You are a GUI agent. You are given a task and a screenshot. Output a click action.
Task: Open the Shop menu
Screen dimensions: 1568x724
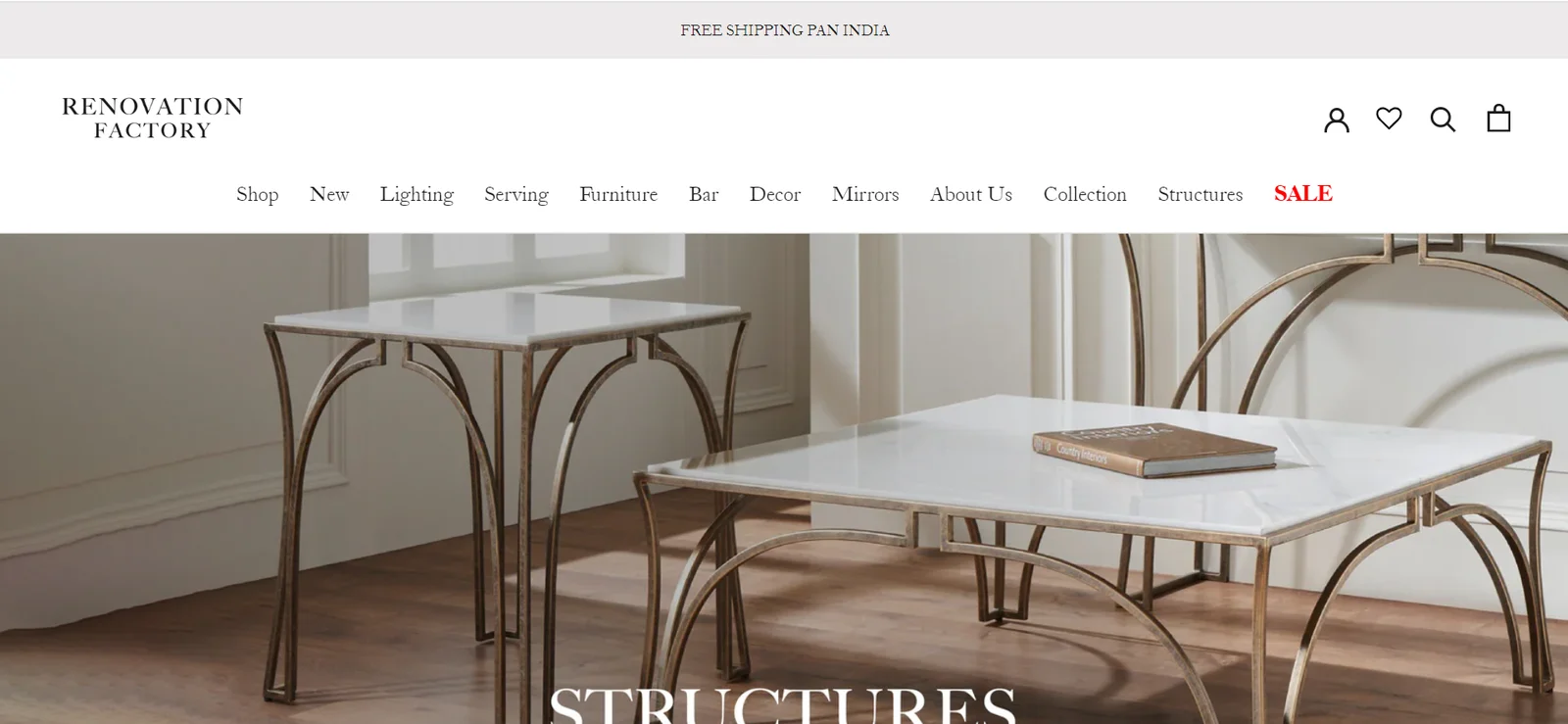coord(257,194)
